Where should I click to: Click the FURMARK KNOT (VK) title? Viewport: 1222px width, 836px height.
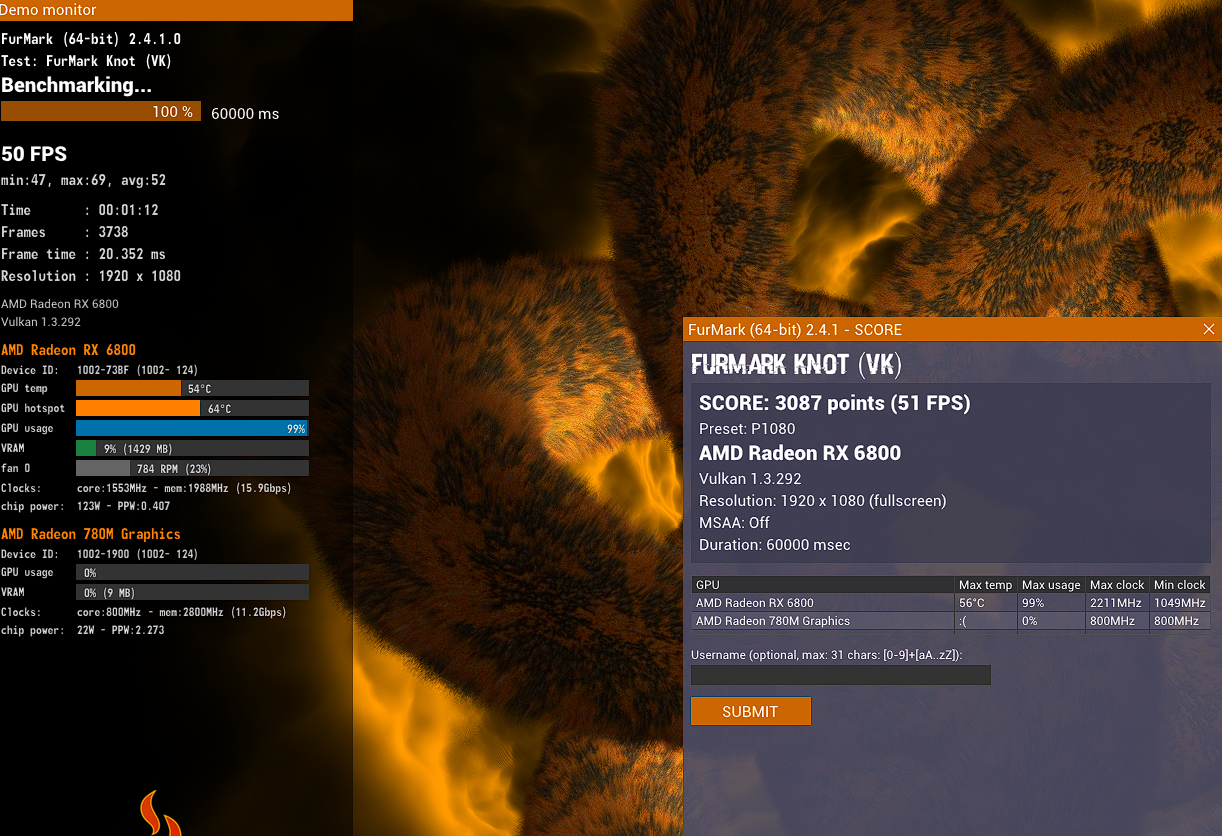796,365
